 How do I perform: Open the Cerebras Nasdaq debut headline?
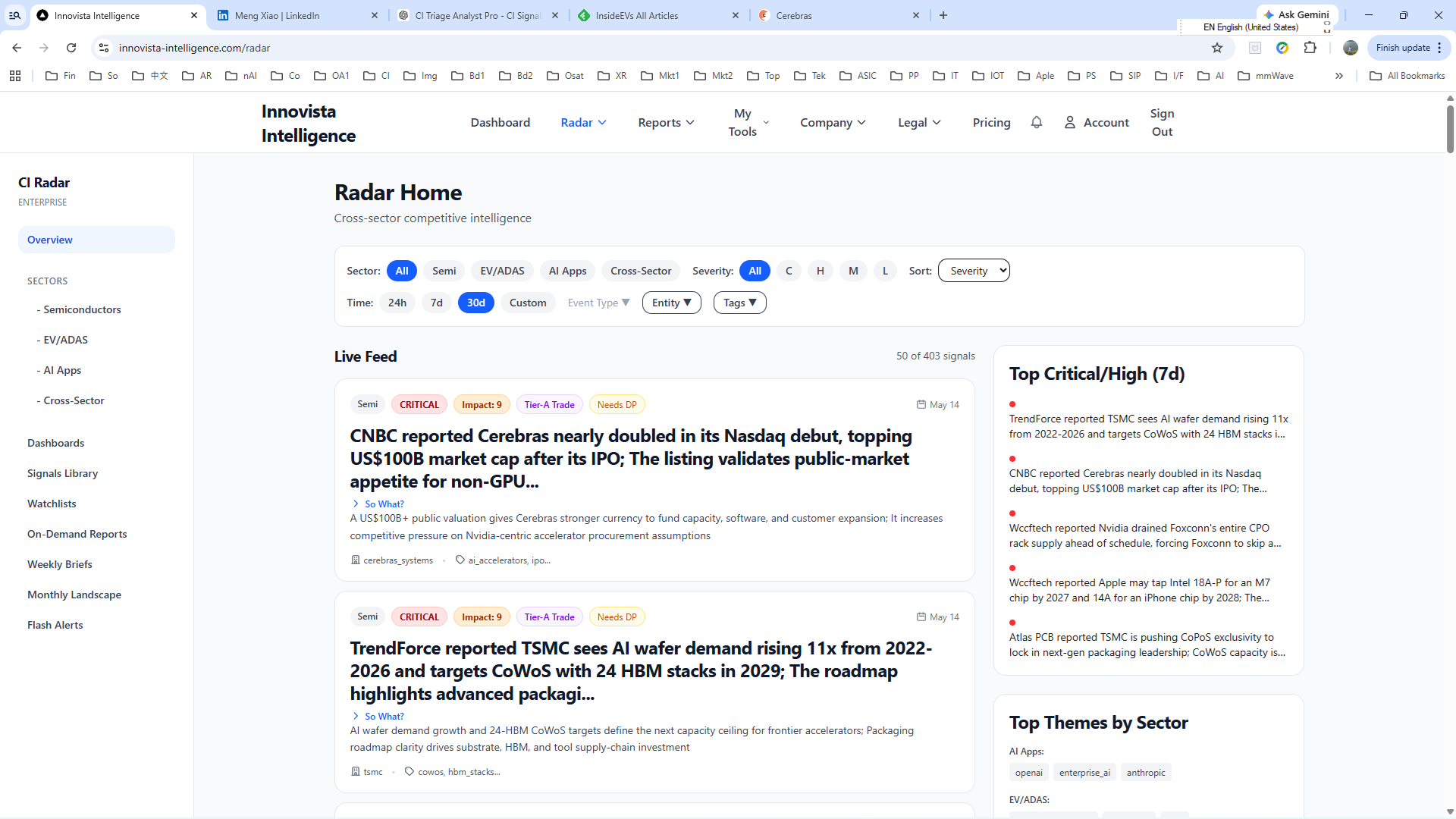631,459
